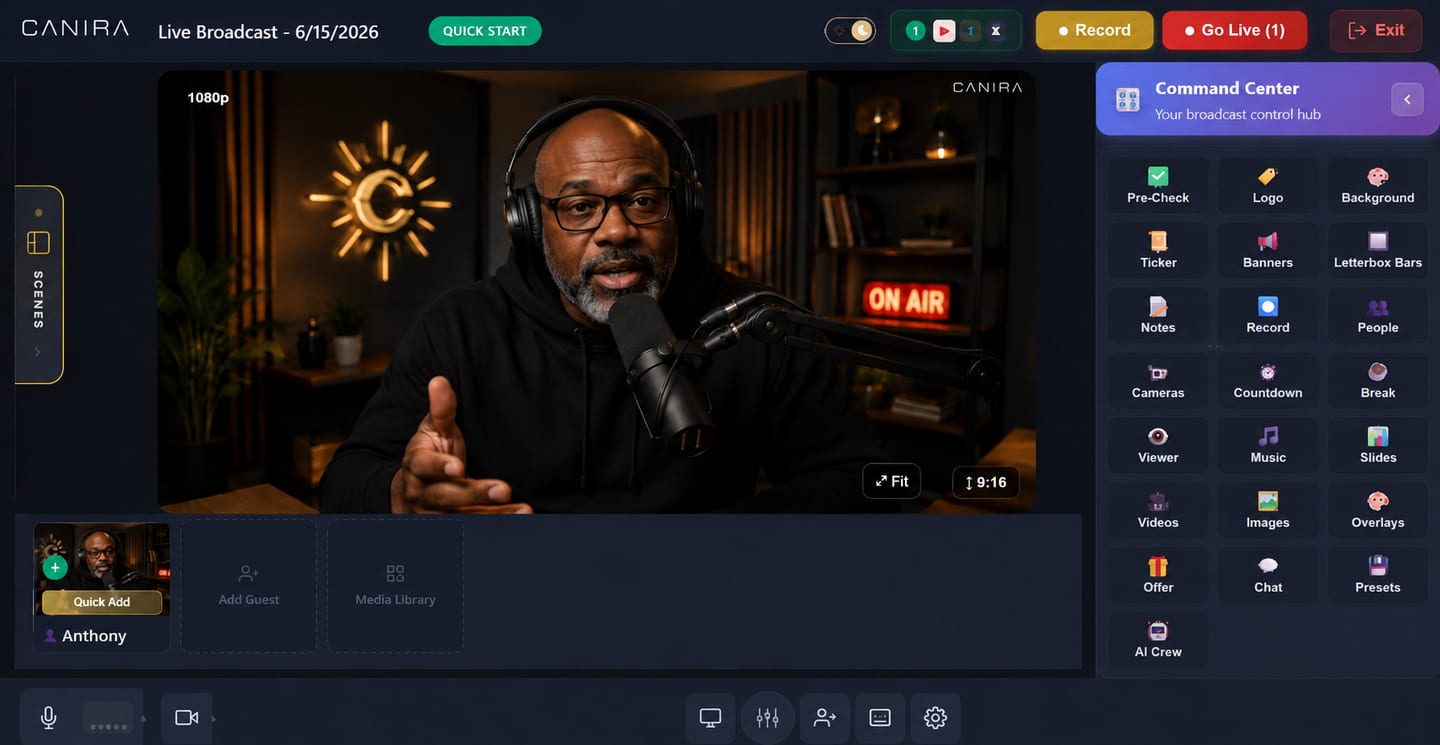This screenshot has width=1440, height=745.
Task: Open camera options arrow
Action: 213,719
